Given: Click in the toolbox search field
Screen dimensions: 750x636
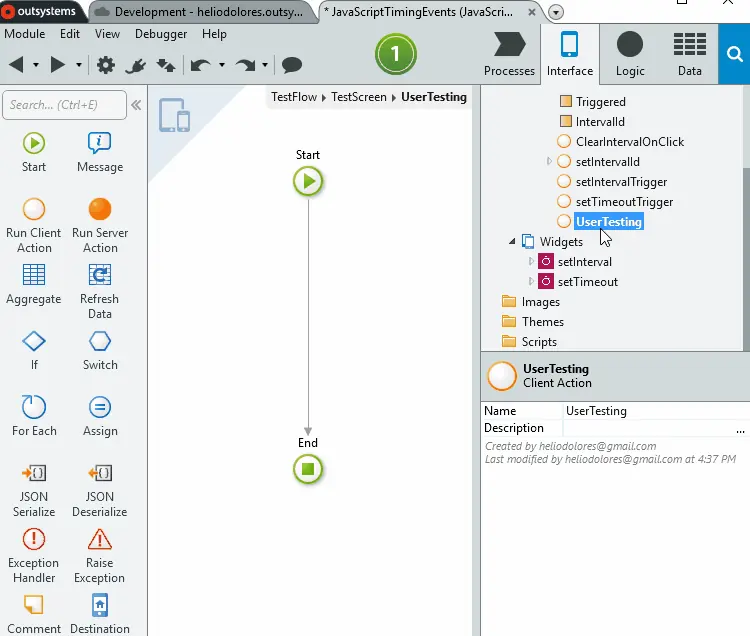Looking at the screenshot, I should pyautogui.click(x=65, y=105).
